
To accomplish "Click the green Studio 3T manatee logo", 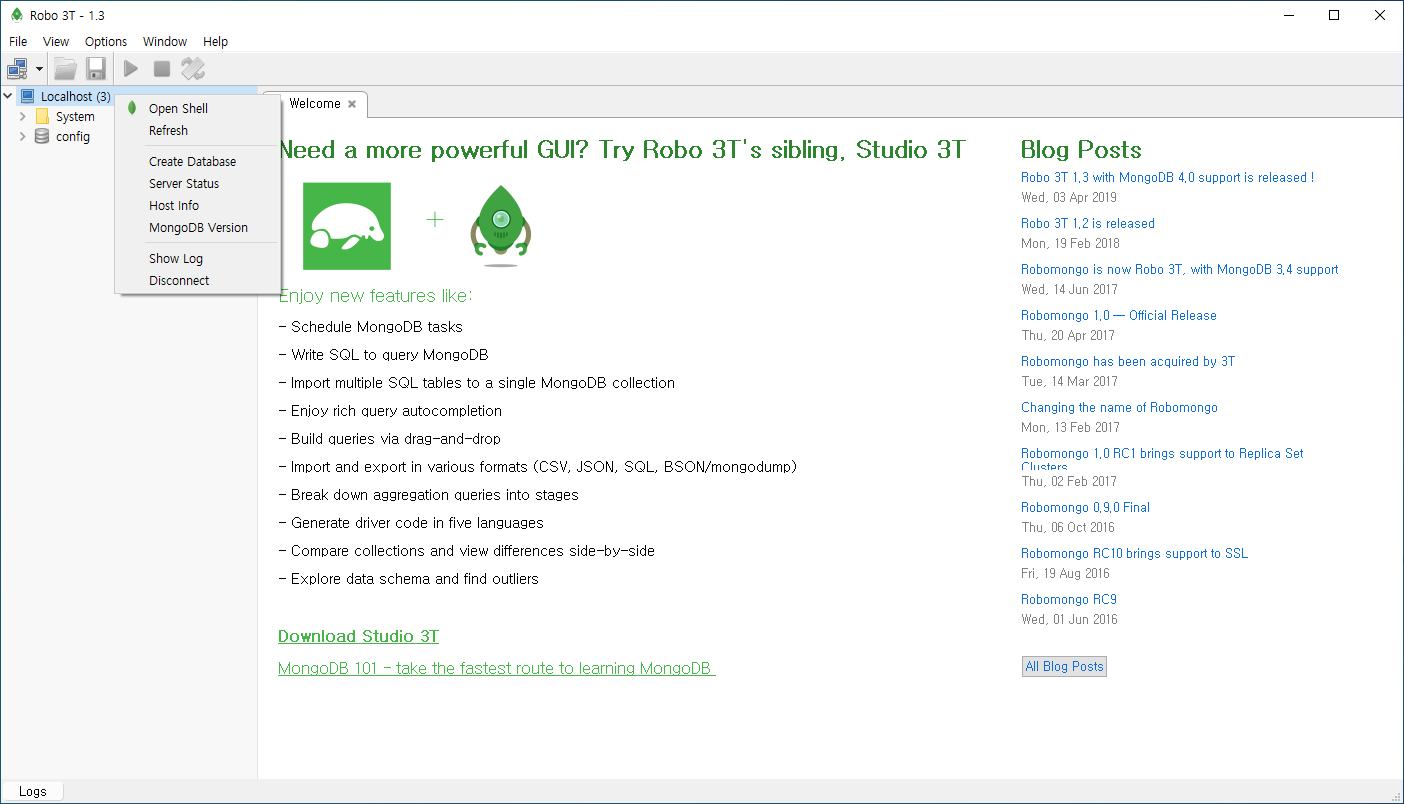I will (x=347, y=226).
